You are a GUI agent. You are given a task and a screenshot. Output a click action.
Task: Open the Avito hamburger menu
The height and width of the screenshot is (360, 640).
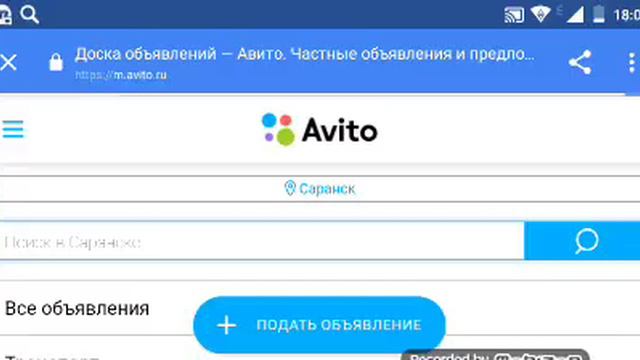[x=13, y=129]
